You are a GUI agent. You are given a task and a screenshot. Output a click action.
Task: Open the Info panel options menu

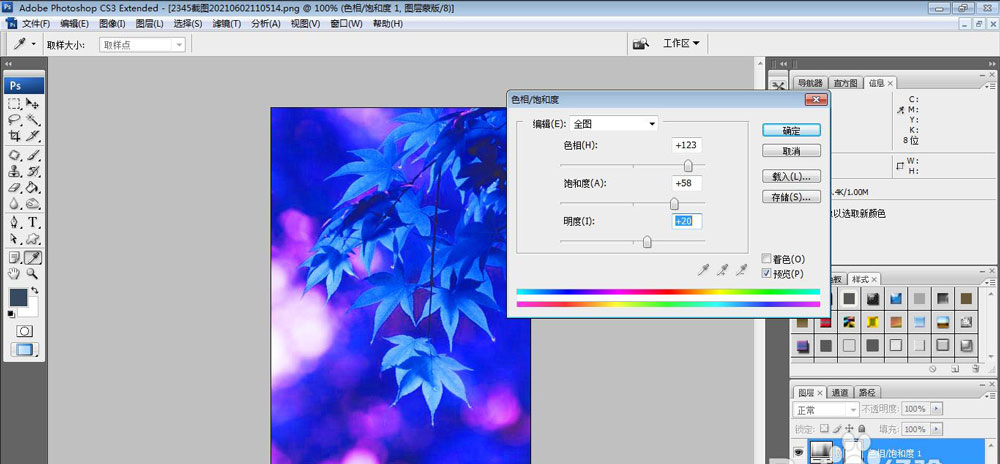coord(989,85)
